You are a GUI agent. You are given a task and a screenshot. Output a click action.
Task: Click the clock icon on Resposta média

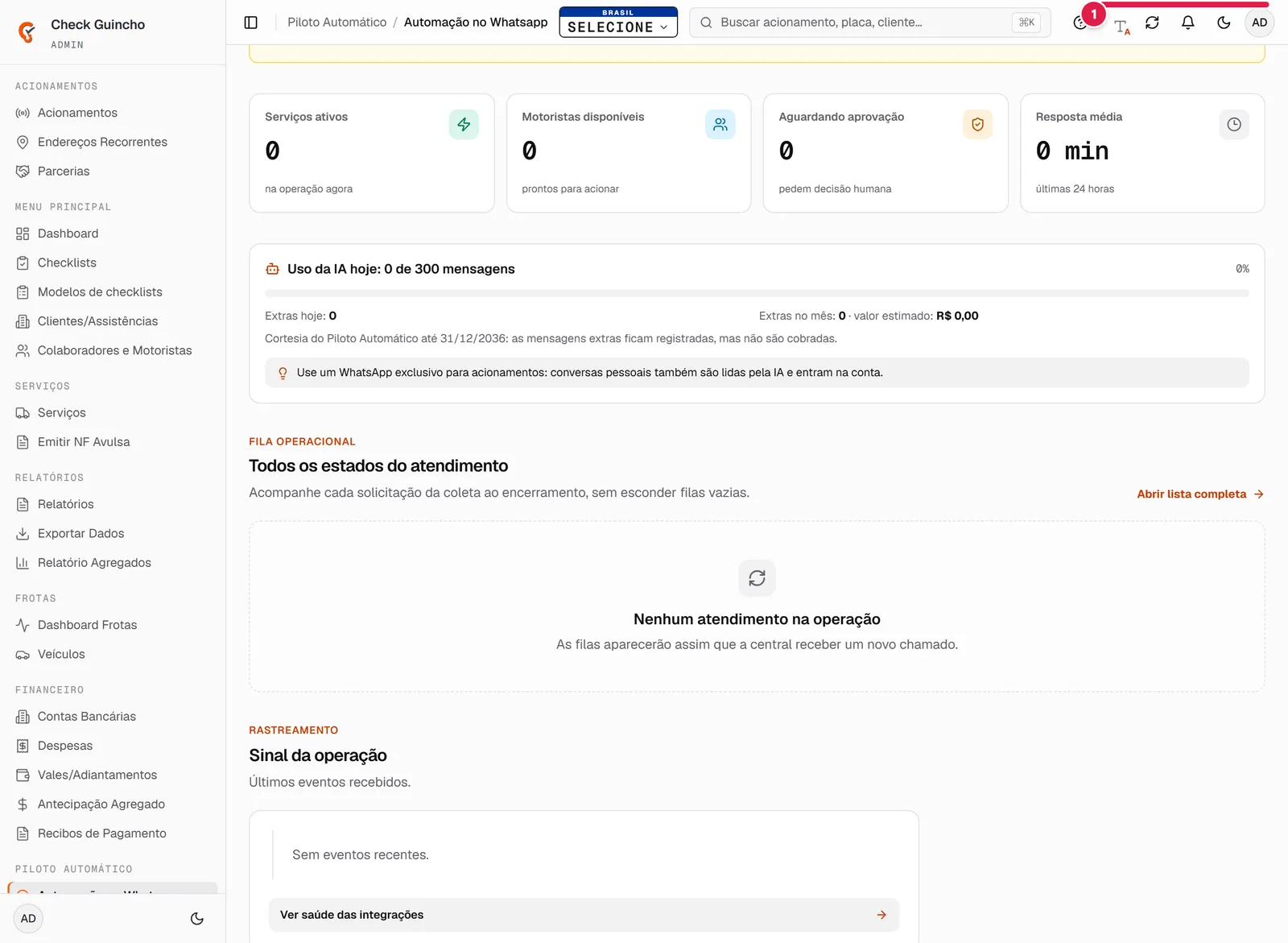click(x=1234, y=125)
